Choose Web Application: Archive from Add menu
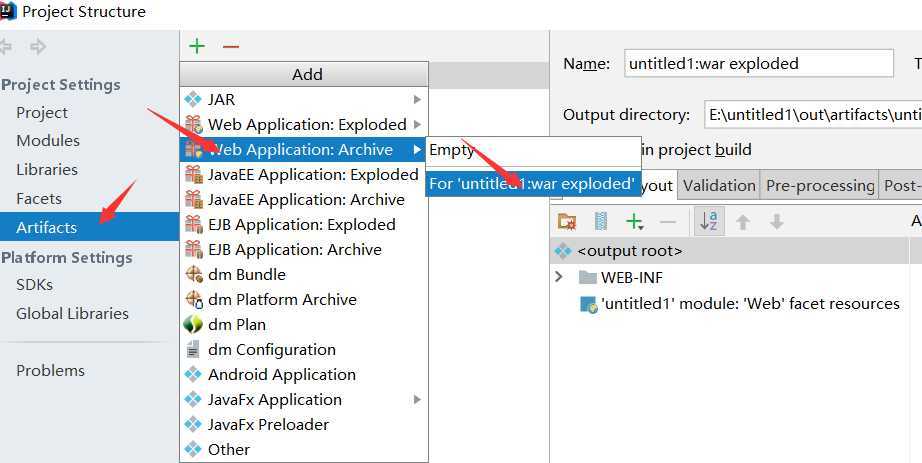Image resolution: width=922 pixels, height=463 pixels. (x=300, y=149)
